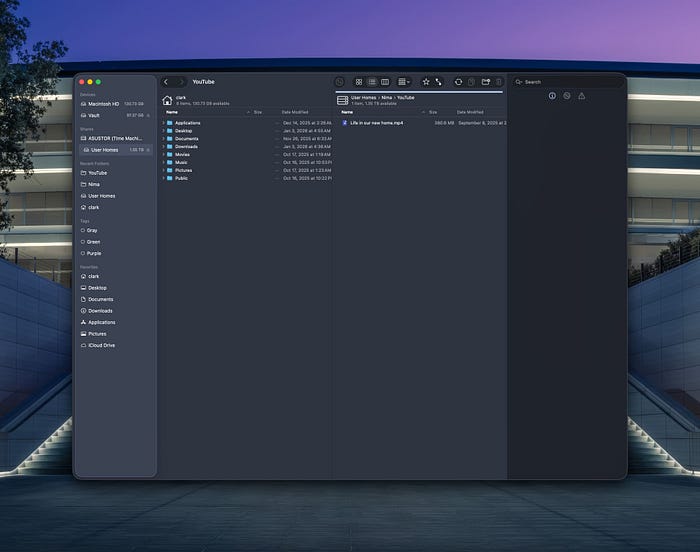Select the Movies folder row

(247, 155)
